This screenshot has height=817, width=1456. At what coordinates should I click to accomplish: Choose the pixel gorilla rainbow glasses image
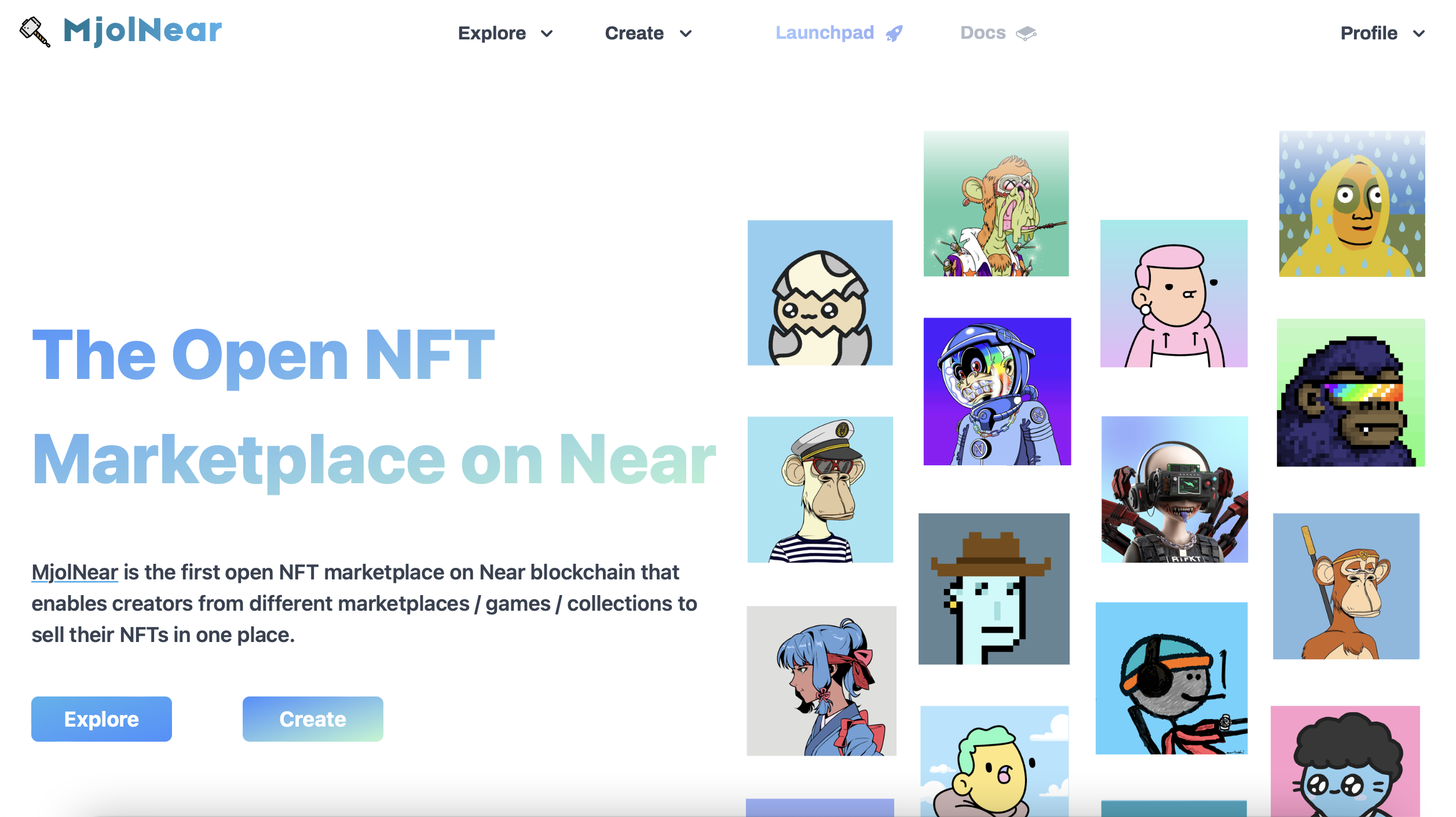coord(1350,392)
